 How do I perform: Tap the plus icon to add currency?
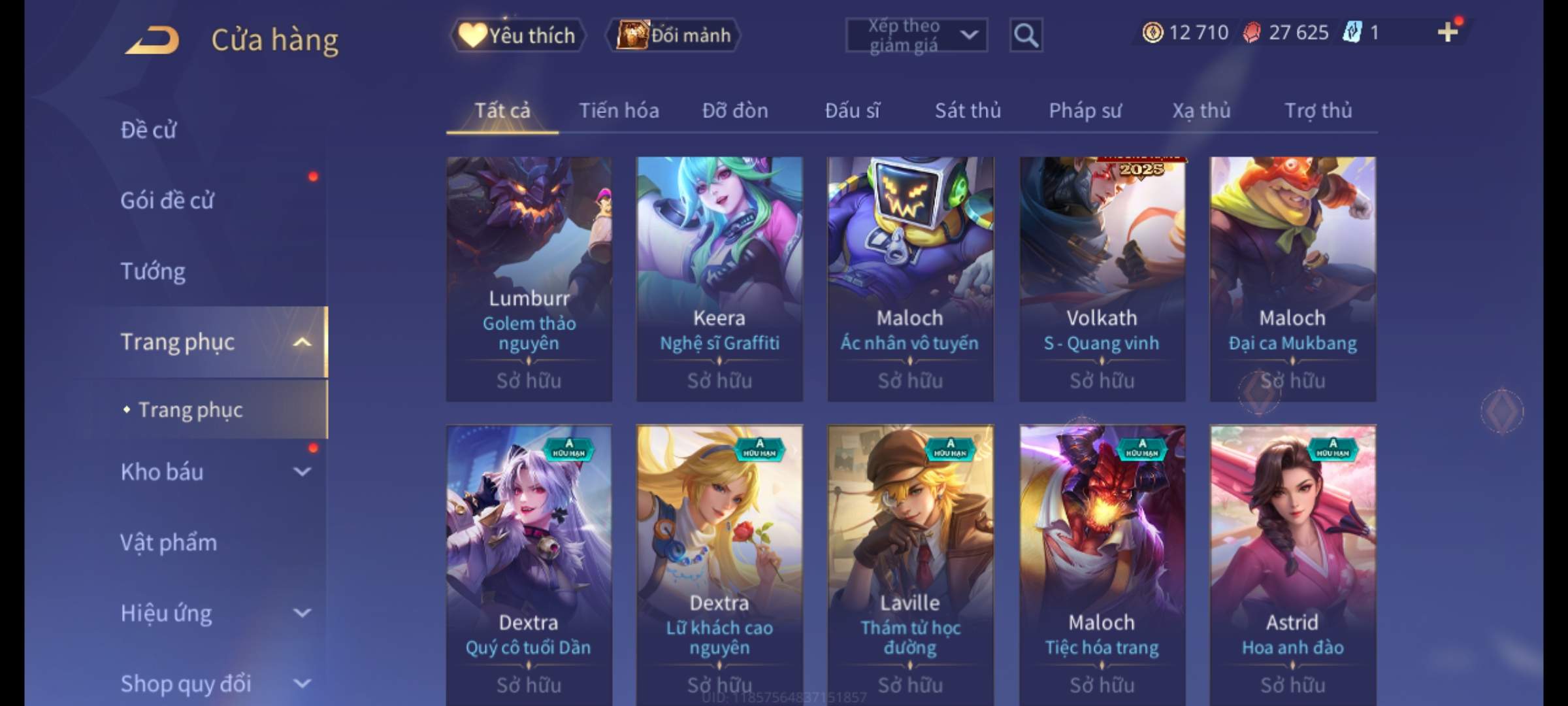[1448, 32]
